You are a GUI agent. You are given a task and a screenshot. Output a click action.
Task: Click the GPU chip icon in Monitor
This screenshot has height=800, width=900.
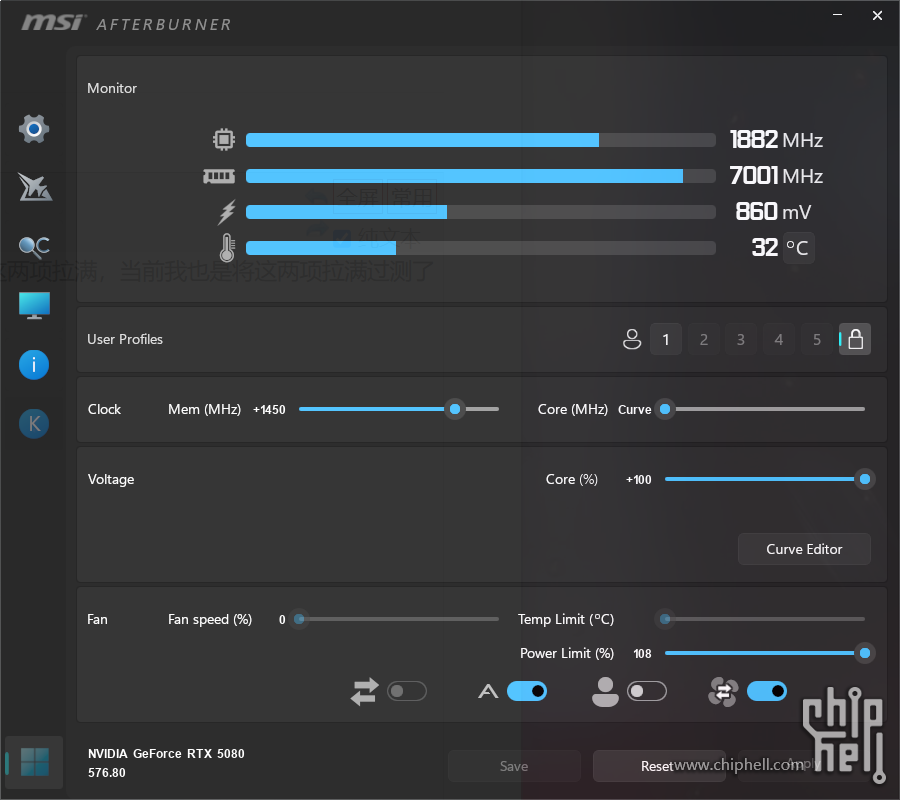pos(224,139)
